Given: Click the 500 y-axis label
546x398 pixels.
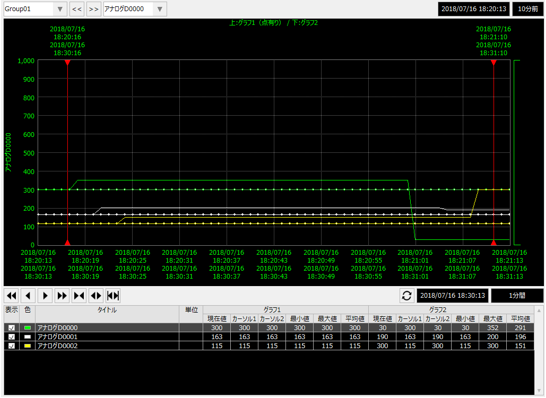Looking at the screenshot, I should 29,153.
